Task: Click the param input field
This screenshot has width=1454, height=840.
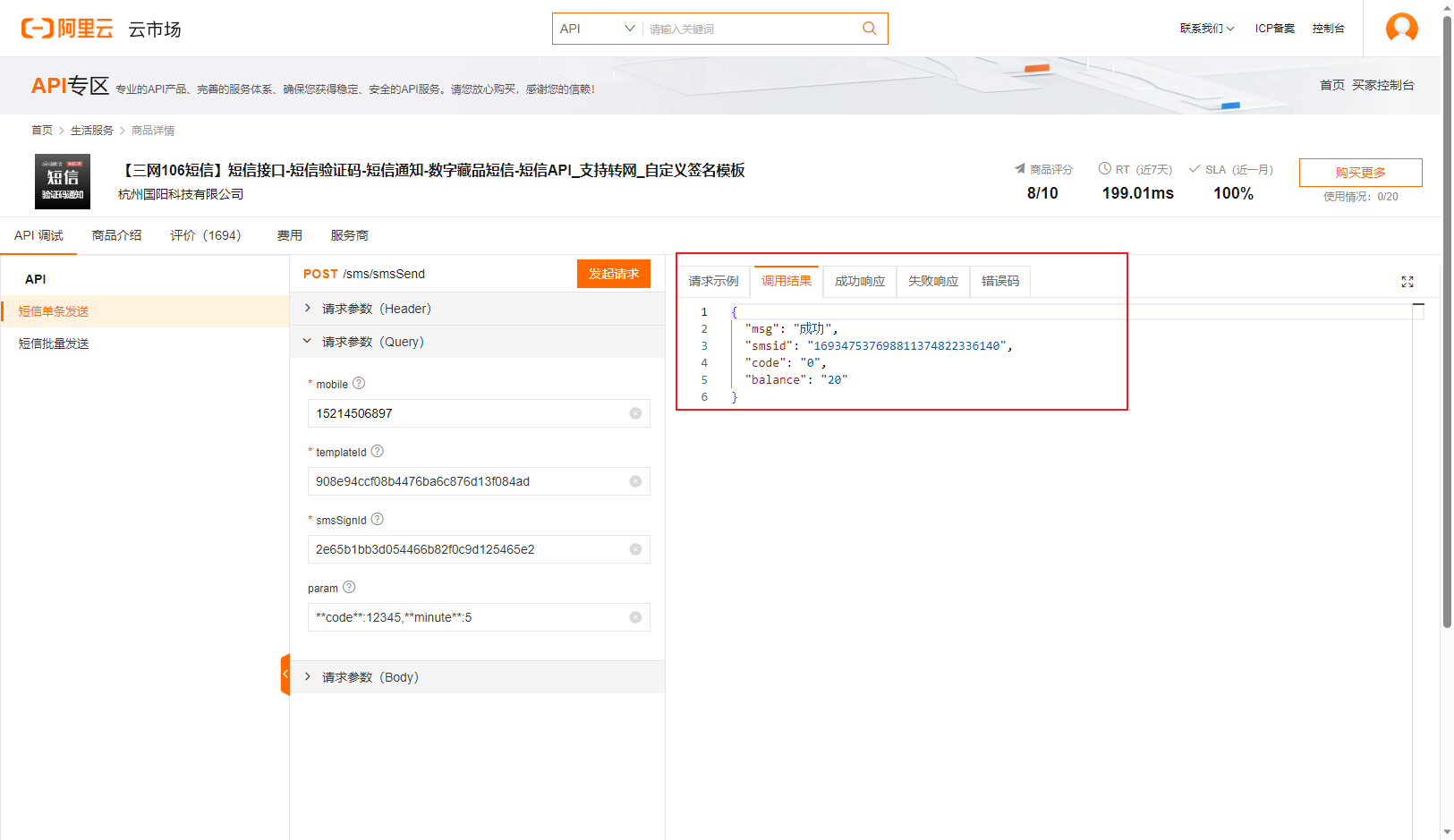Action: [x=479, y=617]
